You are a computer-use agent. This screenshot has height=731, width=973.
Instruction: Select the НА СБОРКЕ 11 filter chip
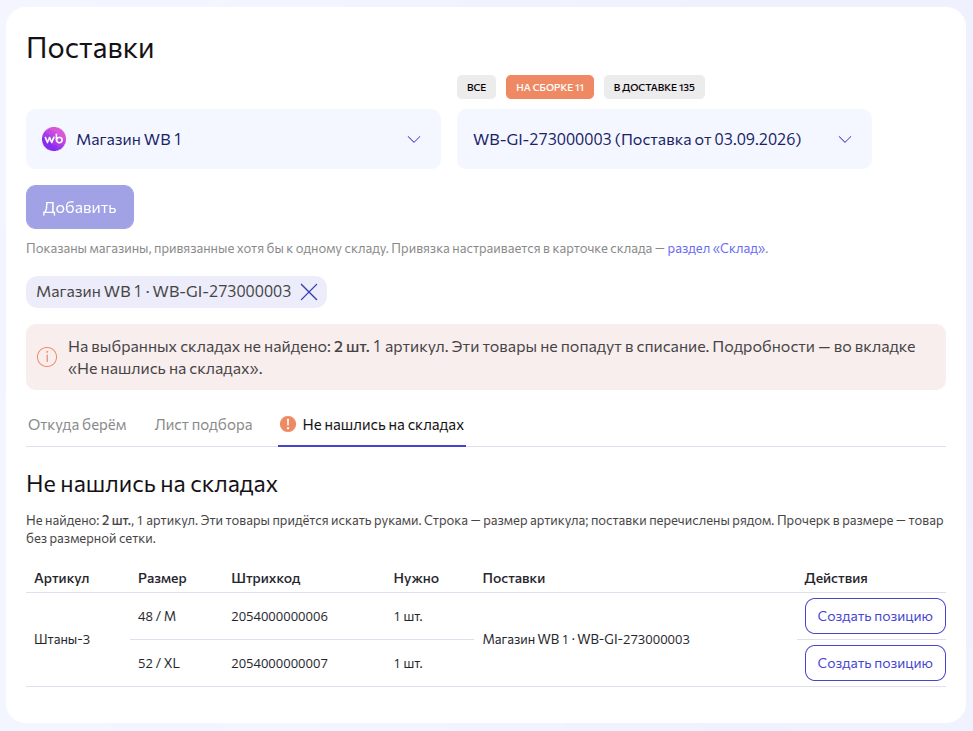click(550, 87)
